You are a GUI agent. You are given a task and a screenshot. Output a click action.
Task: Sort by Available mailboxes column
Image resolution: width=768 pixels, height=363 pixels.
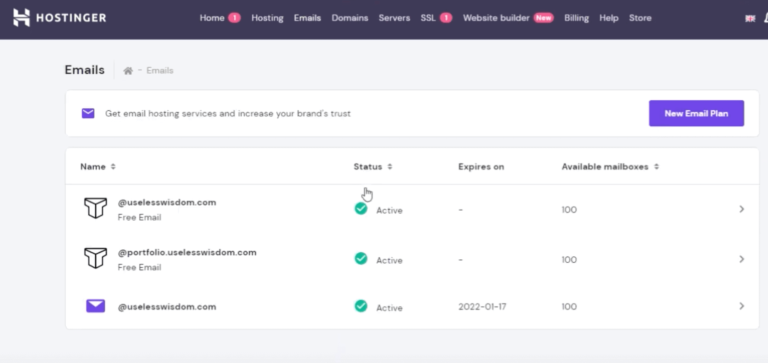coord(610,167)
